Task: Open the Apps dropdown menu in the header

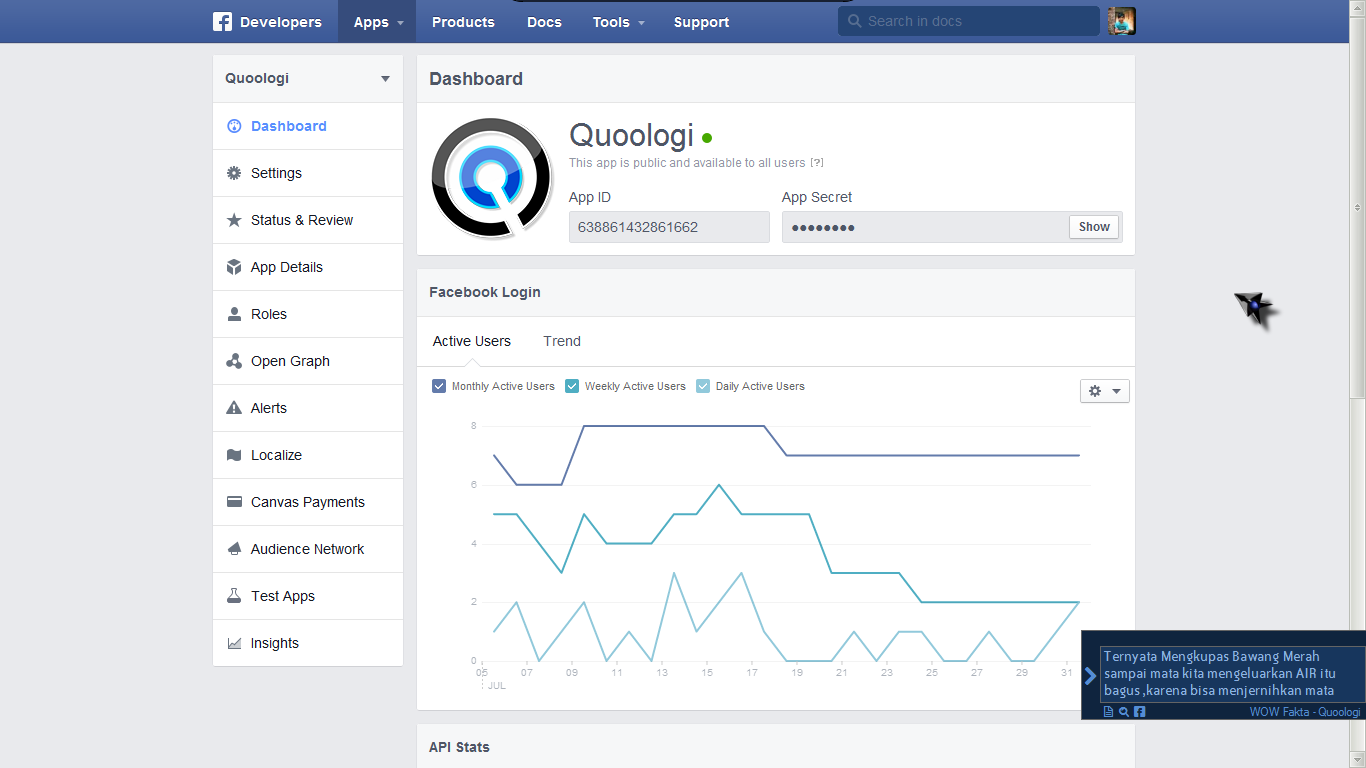Action: [377, 22]
